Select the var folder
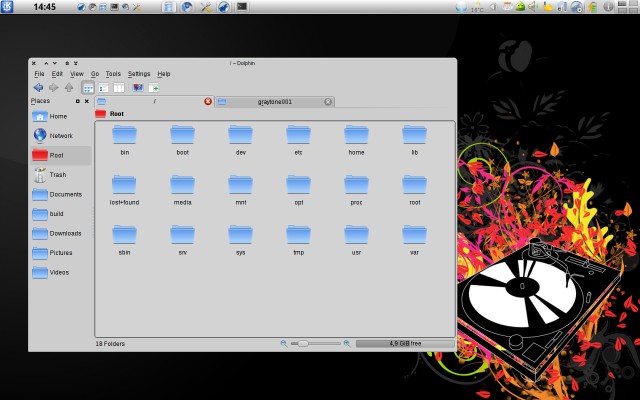 coord(414,240)
